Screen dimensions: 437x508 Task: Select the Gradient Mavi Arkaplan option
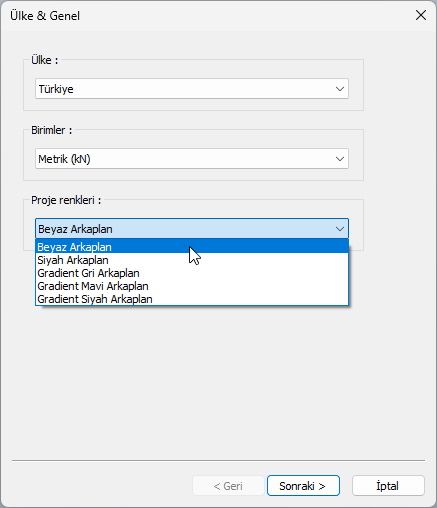(x=192, y=286)
